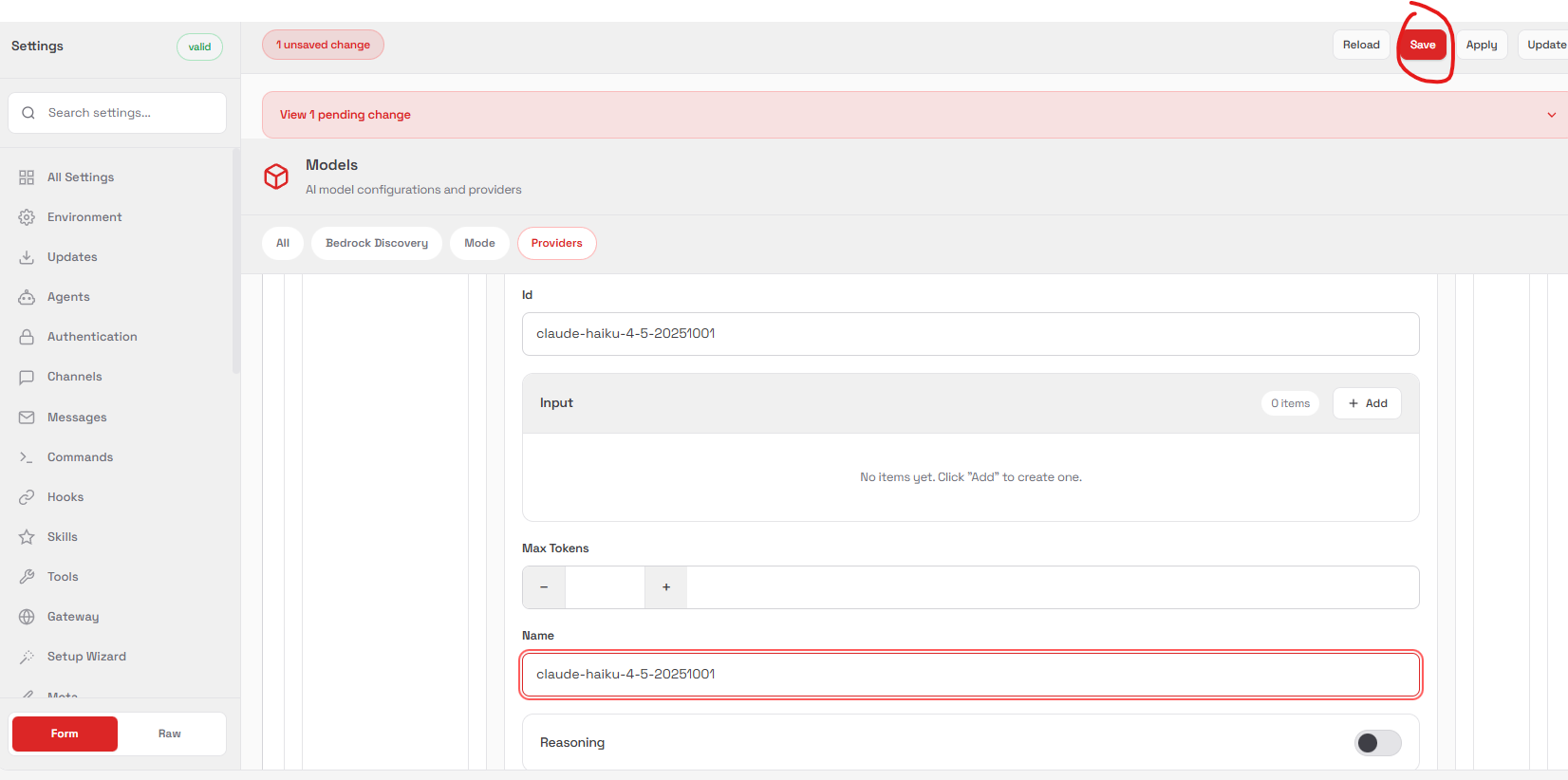This screenshot has width=1568, height=780.
Task: Click the Name input field
Action: [971, 675]
